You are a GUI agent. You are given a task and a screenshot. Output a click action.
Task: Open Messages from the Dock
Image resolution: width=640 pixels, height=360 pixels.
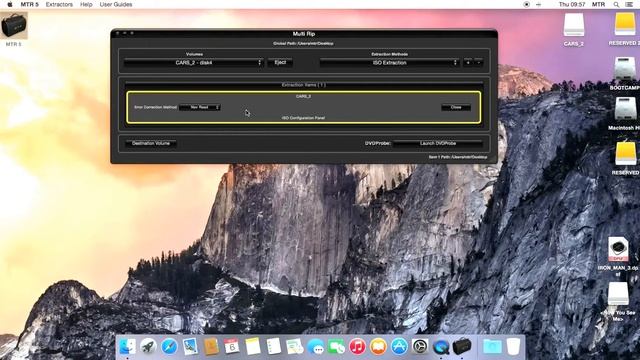coord(316,347)
